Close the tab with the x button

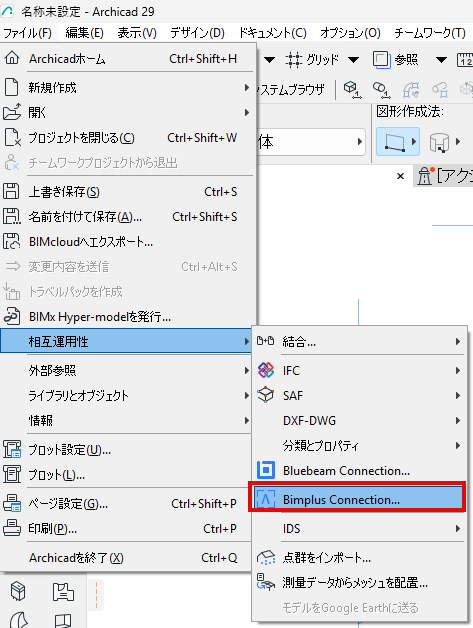(400, 176)
